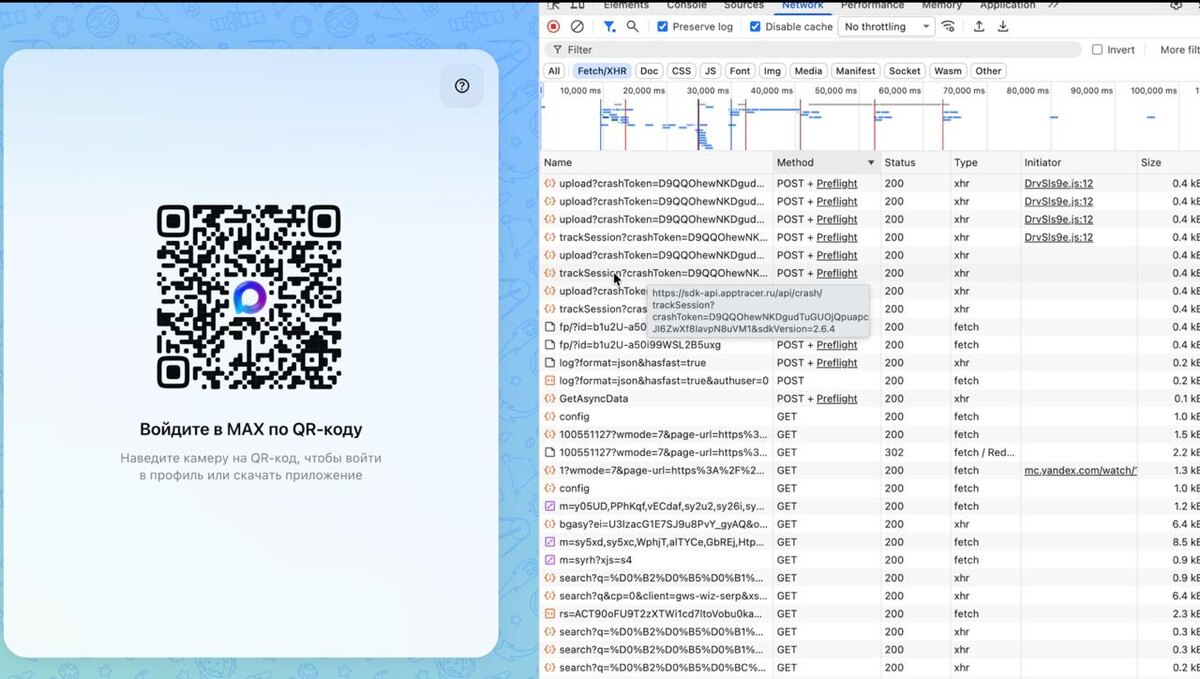The image size is (1200, 679).
Task: Switch to the Application tab
Action: (x=1007, y=5)
